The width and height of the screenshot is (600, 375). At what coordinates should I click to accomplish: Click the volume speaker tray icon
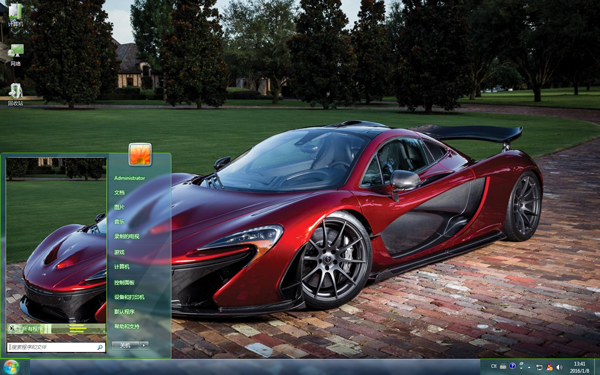(x=559, y=367)
